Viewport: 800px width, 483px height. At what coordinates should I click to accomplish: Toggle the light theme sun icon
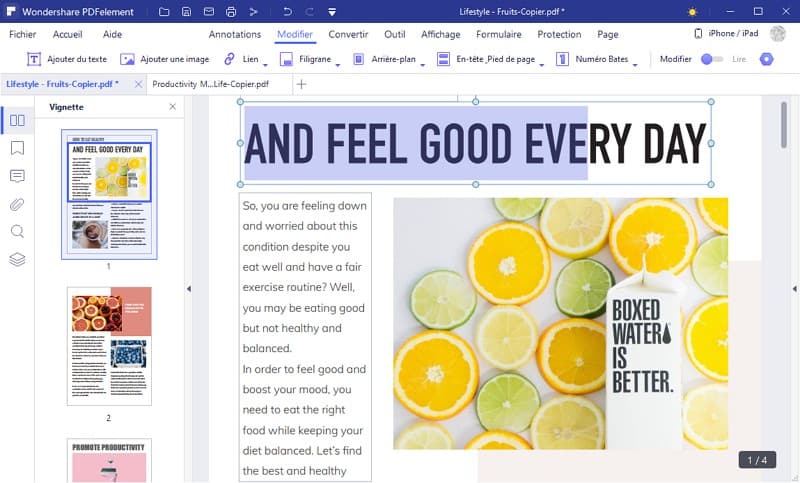[x=693, y=11]
